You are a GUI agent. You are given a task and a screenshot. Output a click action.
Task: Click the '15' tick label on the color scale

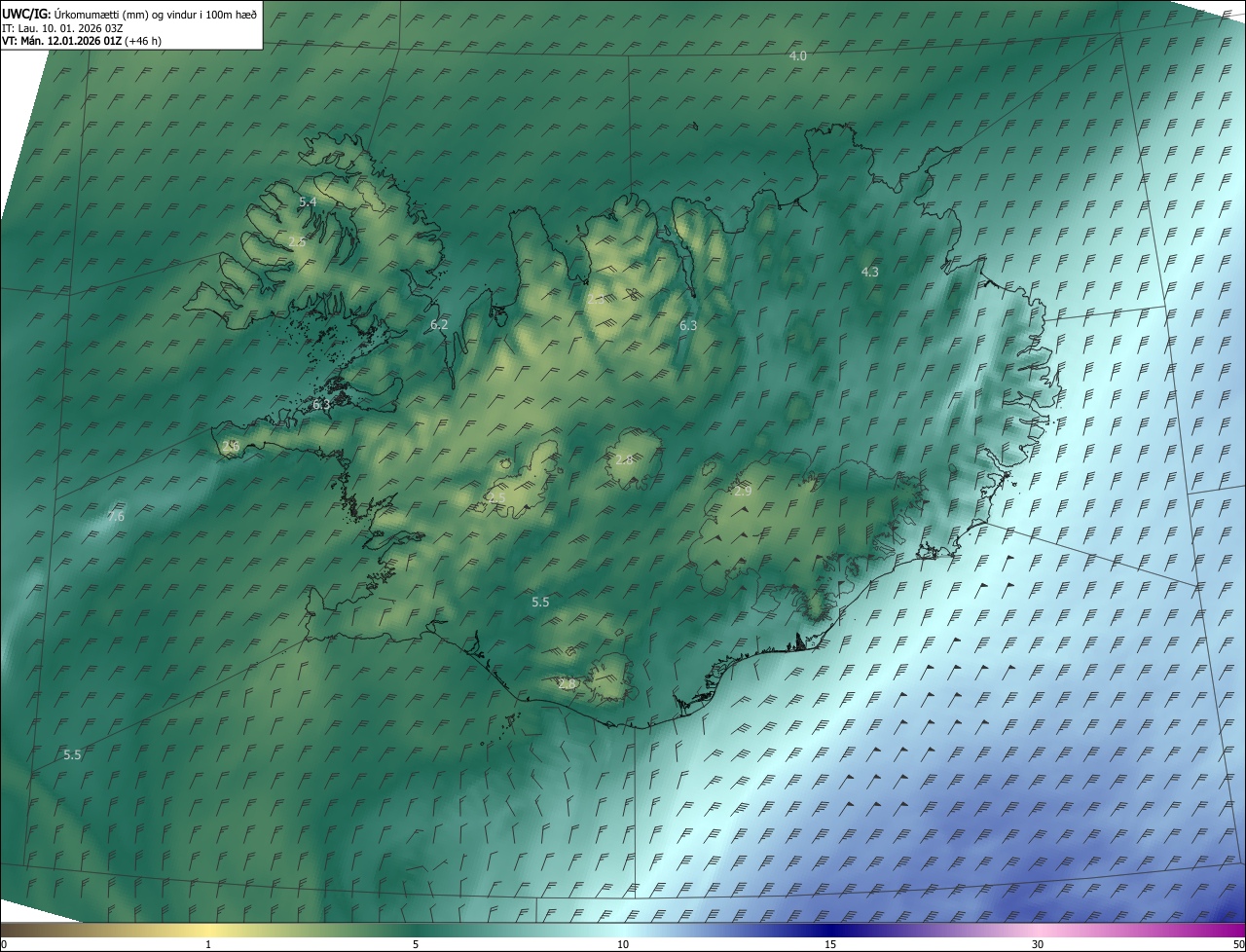click(830, 944)
